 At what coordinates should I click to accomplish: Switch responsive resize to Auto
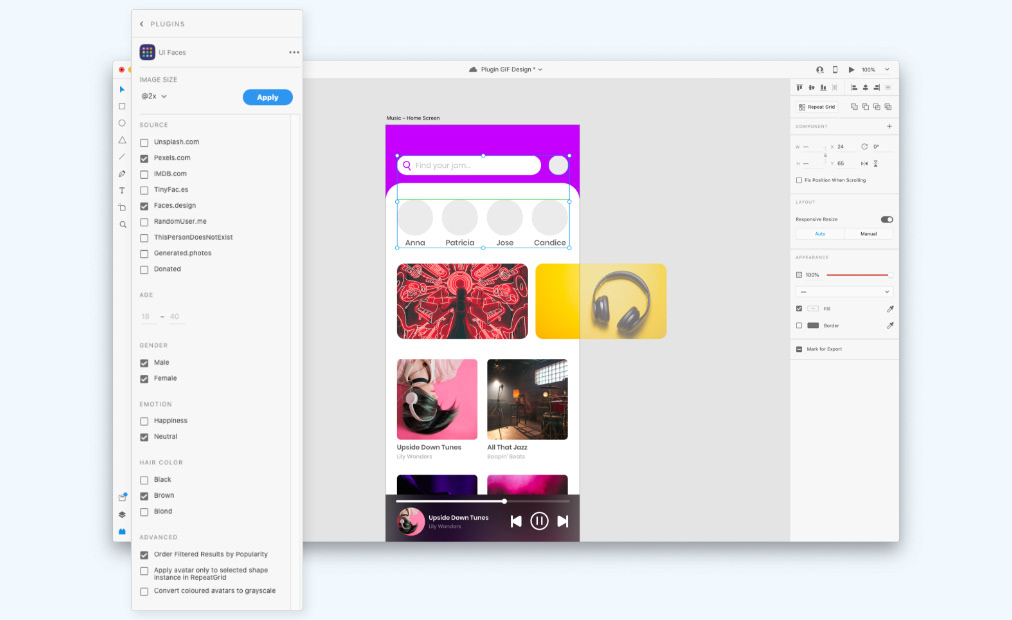pos(820,234)
